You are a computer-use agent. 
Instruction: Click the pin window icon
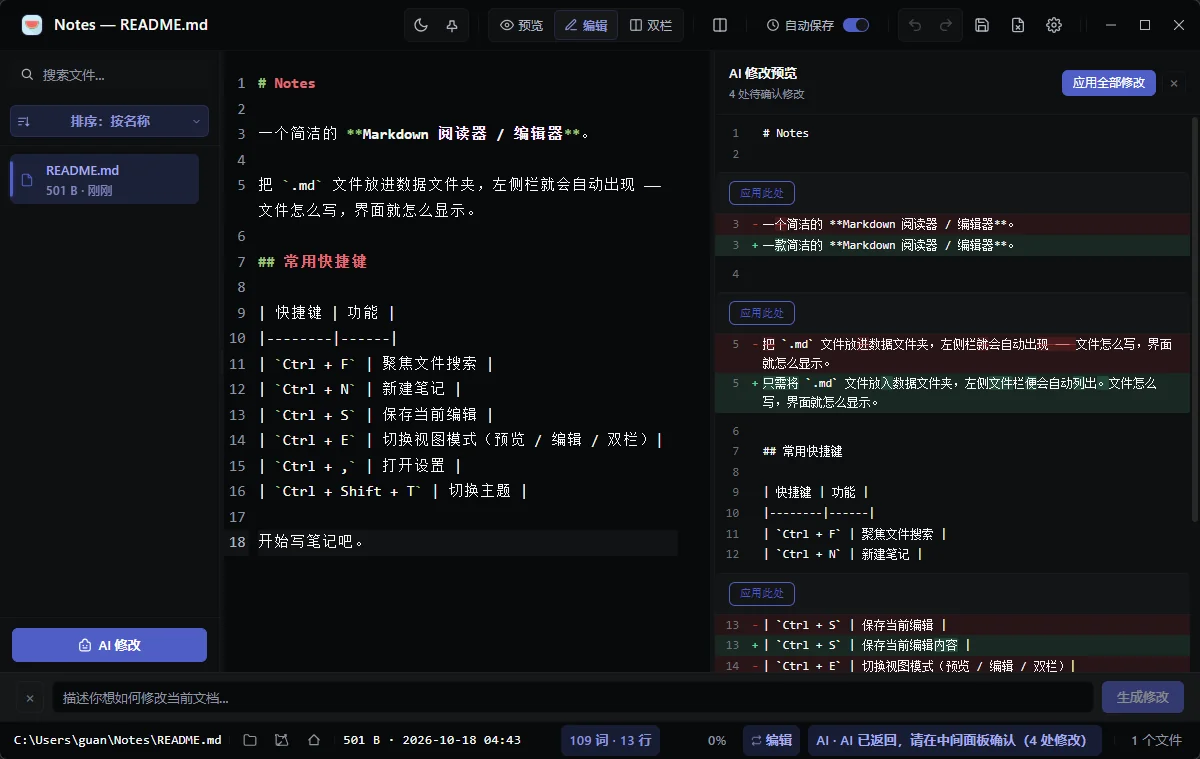point(452,25)
